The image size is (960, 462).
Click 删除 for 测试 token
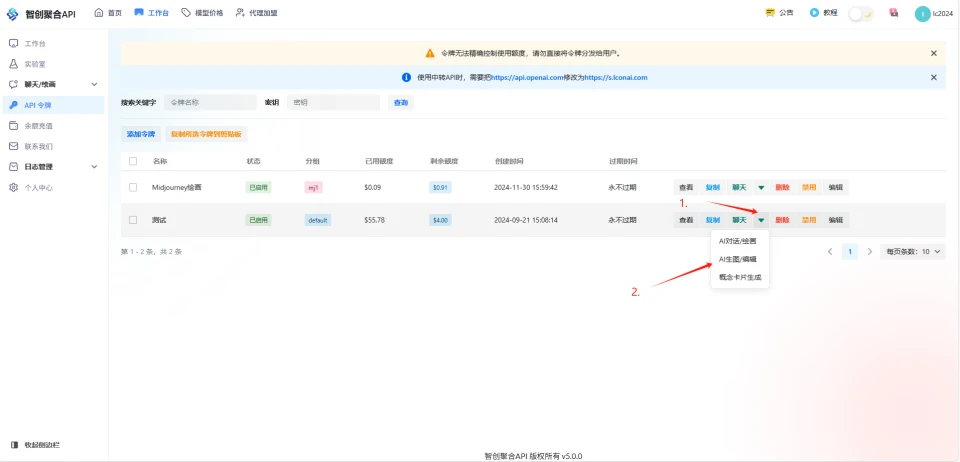pos(782,220)
